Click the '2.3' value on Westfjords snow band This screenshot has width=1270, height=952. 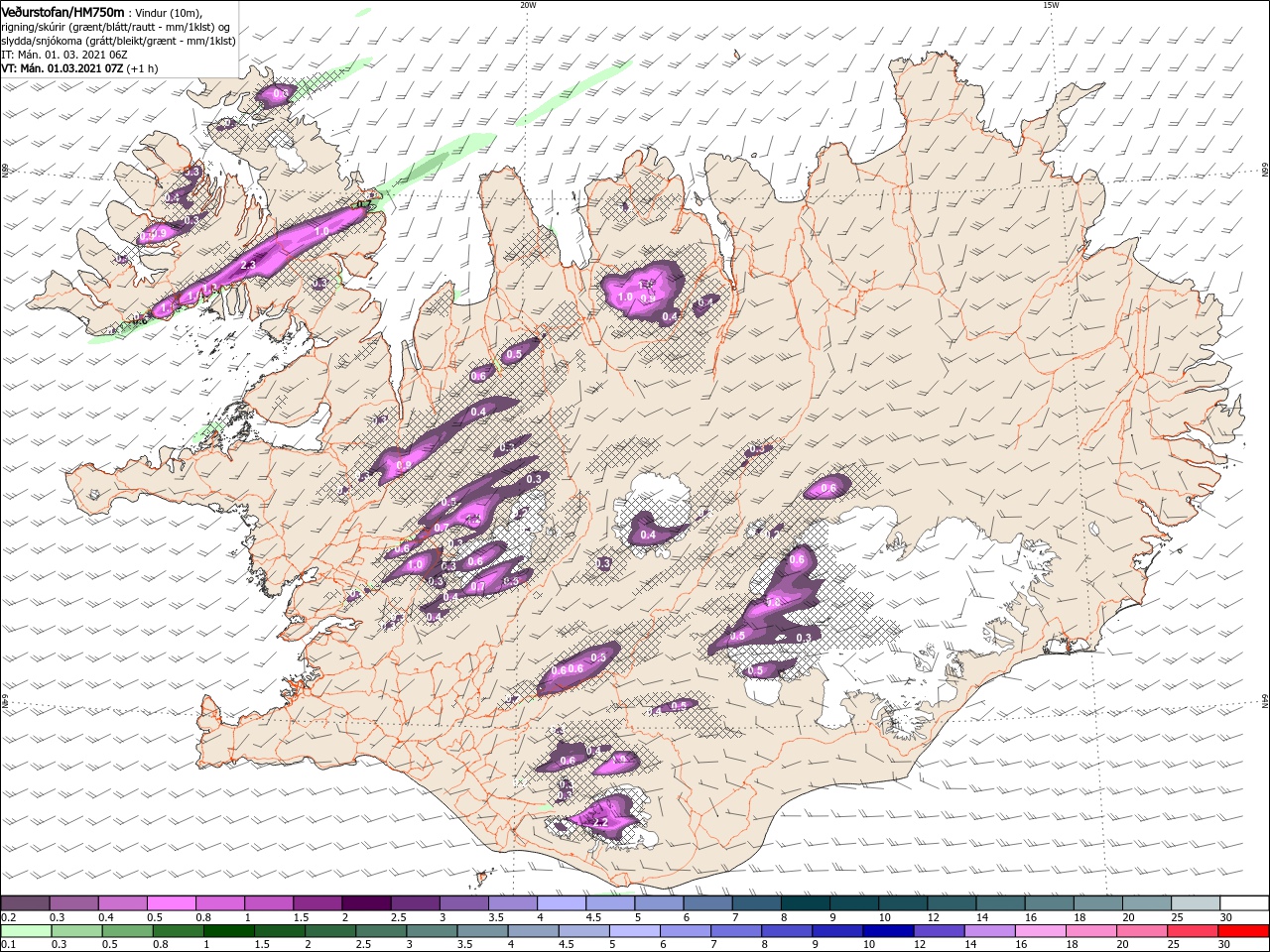pyautogui.click(x=248, y=266)
